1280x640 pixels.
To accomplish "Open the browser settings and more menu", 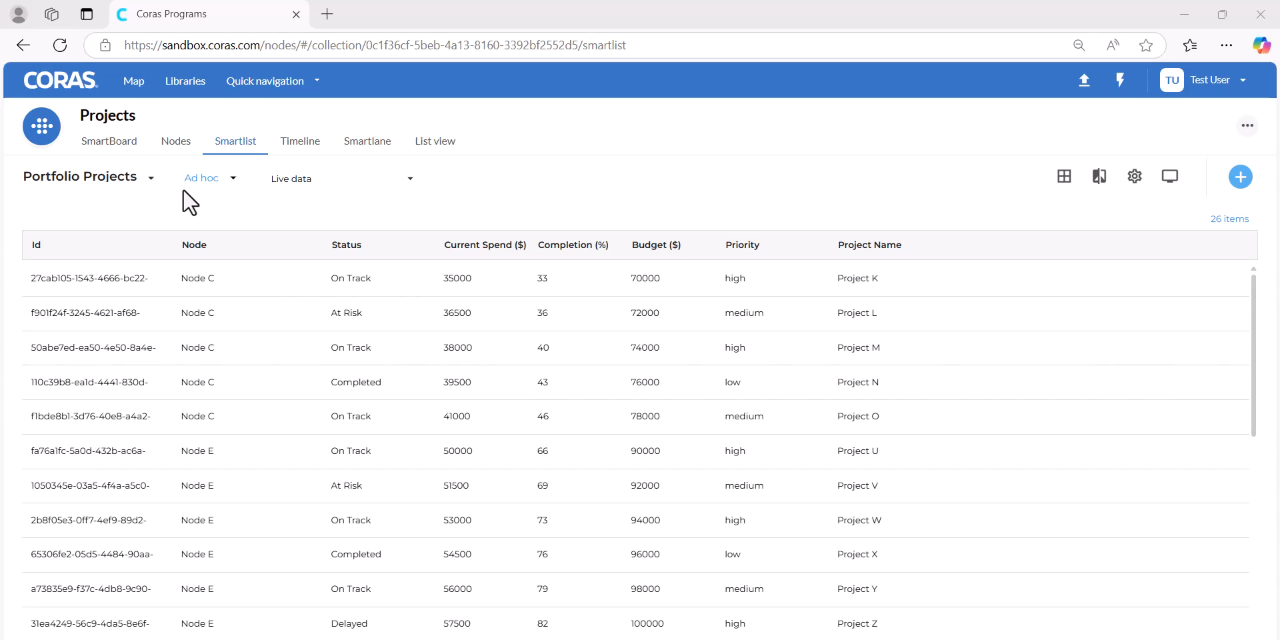I will point(1226,45).
